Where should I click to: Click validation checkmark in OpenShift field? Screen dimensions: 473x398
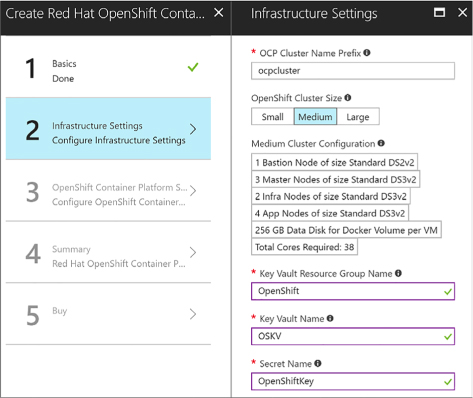pyautogui.click(x=448, y=292)
